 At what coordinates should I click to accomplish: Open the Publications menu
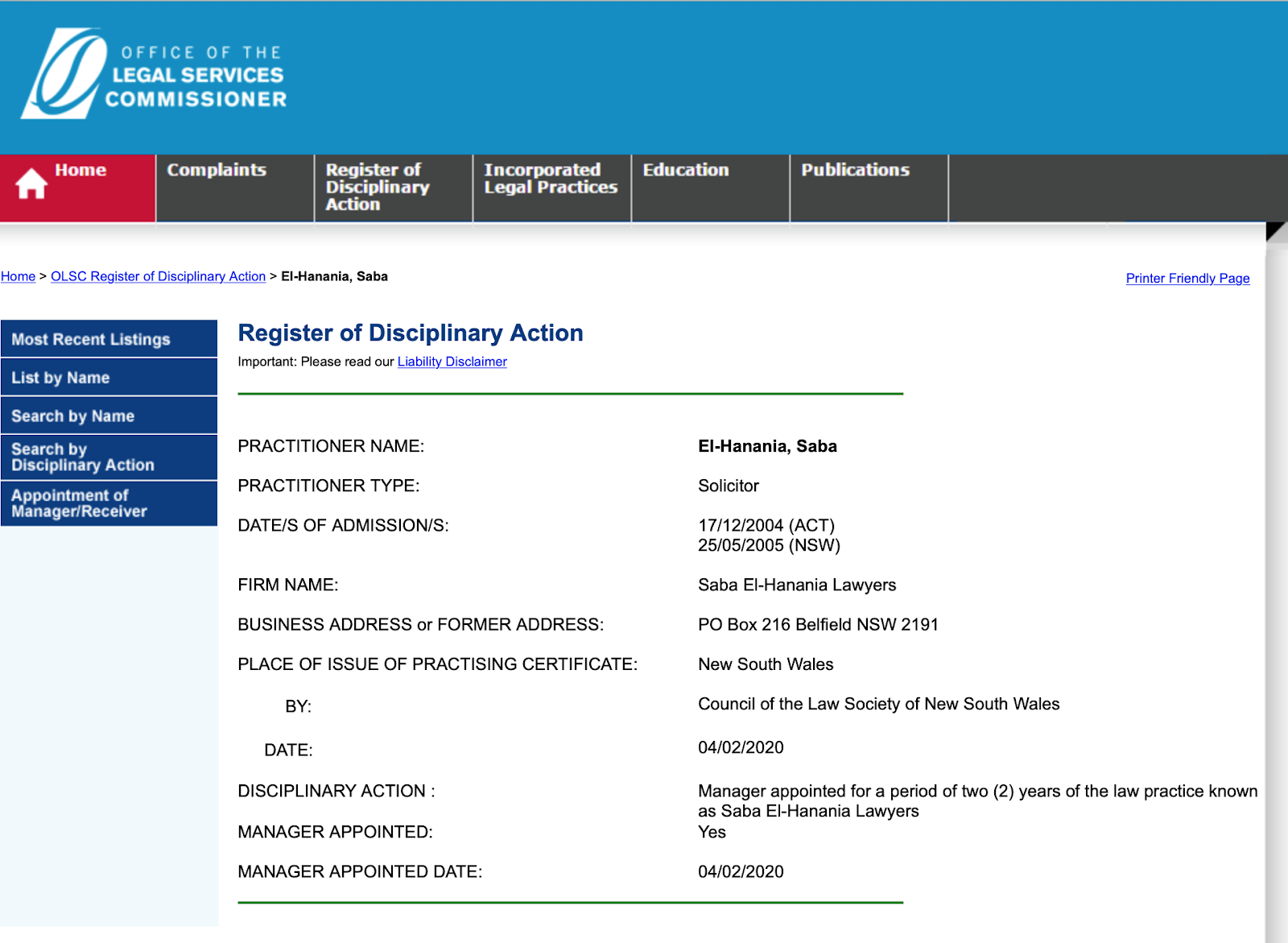pos(869,188)
